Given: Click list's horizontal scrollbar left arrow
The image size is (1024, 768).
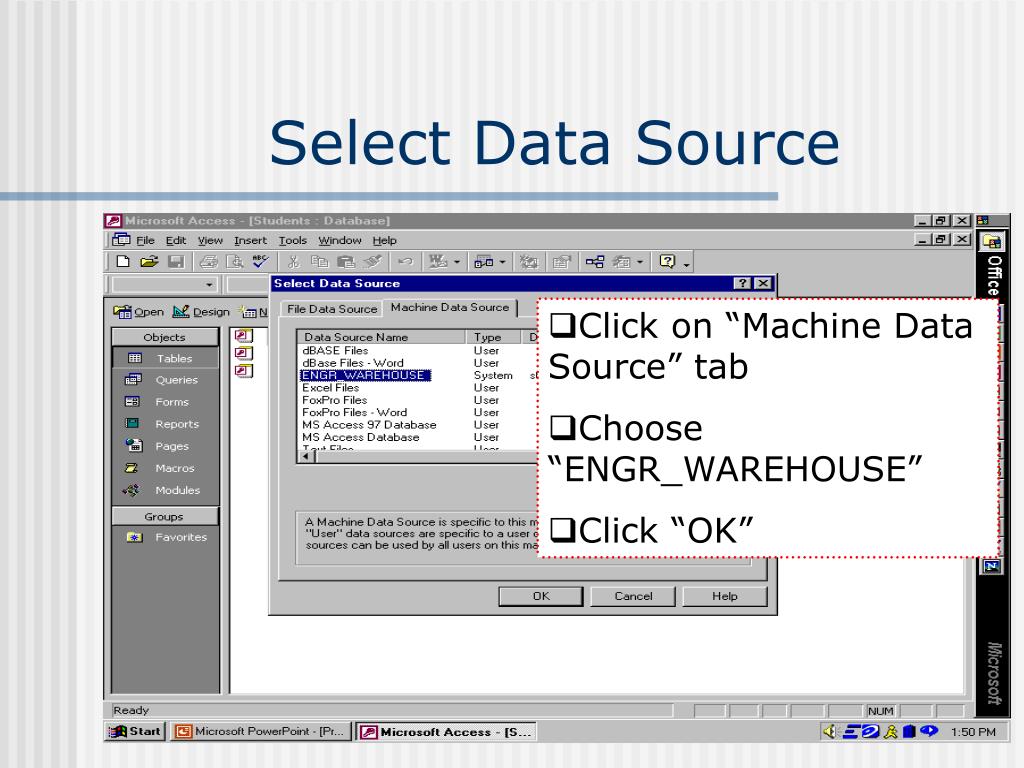Looking at the screenshot, I should pos(306,456).
